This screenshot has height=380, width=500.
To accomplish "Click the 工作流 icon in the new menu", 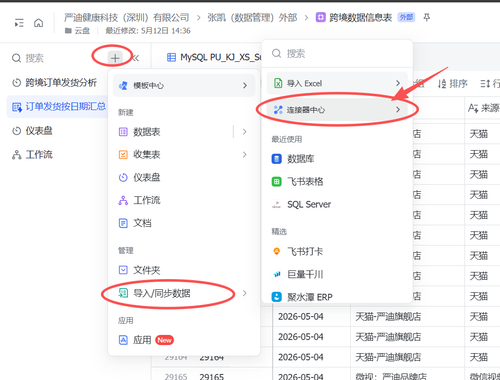I will coord(123,200).
